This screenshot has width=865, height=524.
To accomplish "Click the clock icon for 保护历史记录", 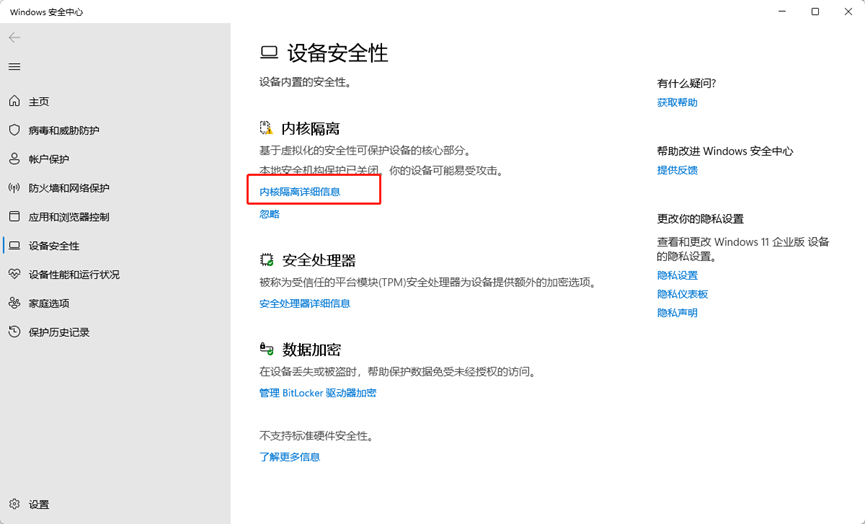I will pyautogui.click(x=14, y=331).
